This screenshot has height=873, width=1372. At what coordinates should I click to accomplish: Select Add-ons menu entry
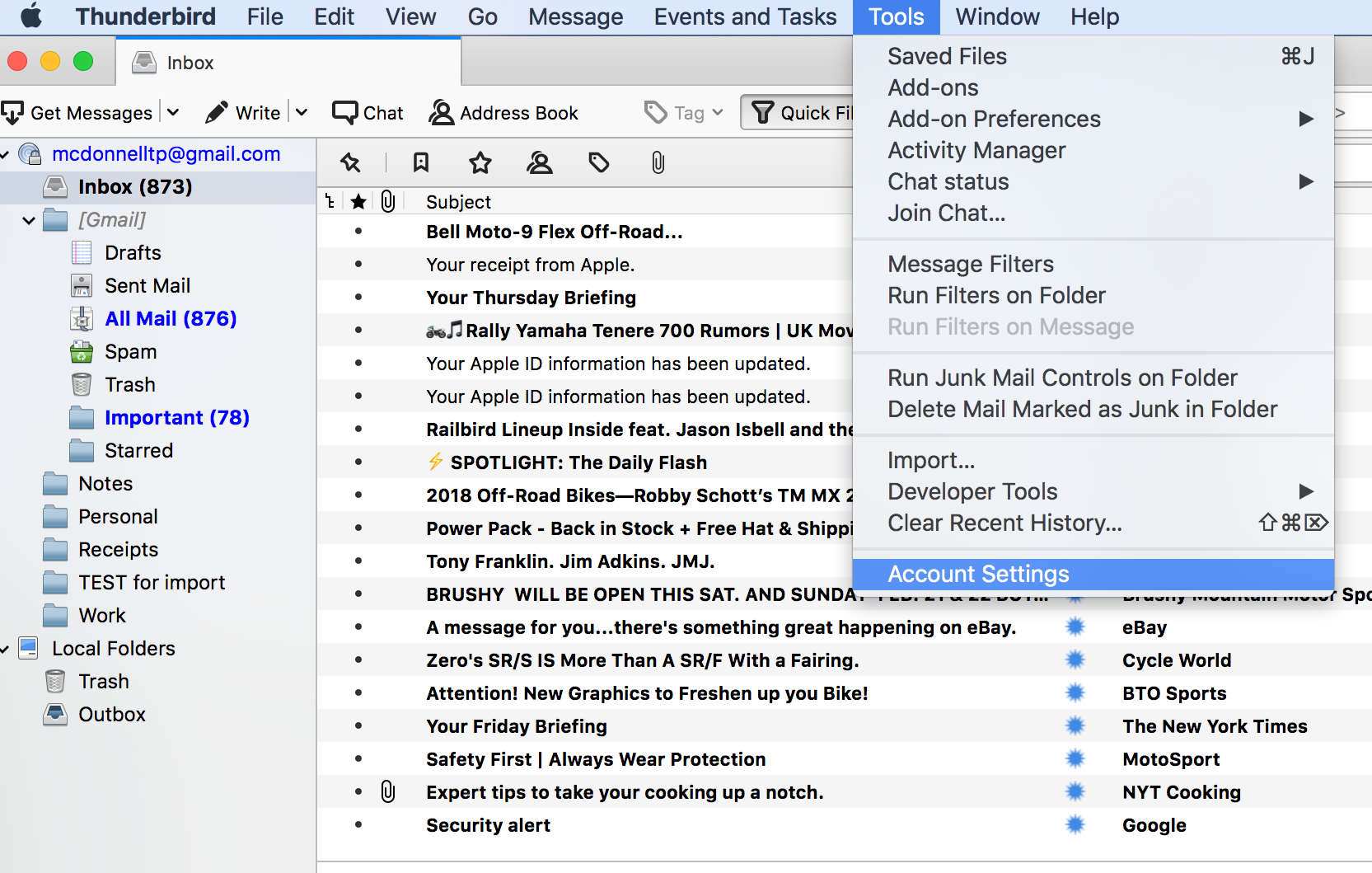click(x=1093, y=87)
